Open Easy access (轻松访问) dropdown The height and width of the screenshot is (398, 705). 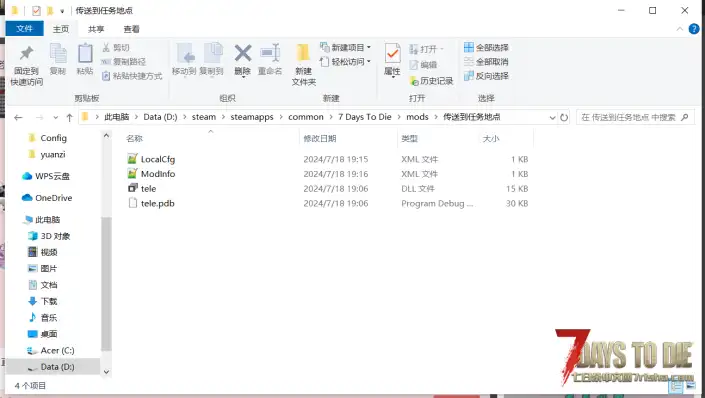345,62
